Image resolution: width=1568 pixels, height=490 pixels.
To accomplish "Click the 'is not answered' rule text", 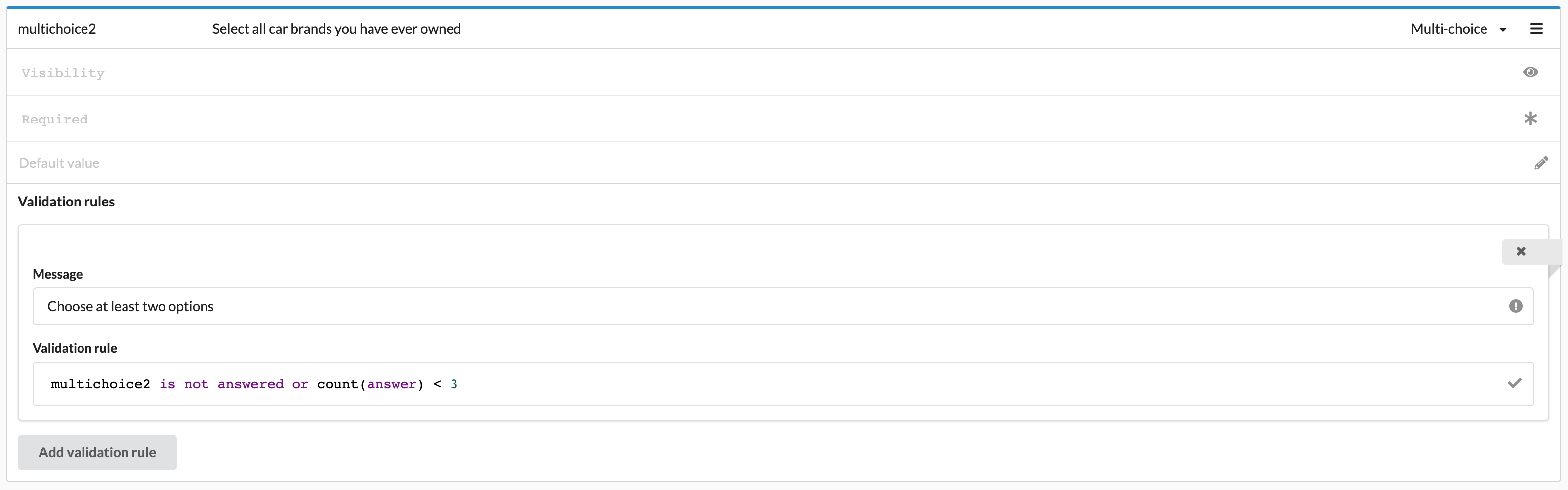I will [x=221, y=384].
